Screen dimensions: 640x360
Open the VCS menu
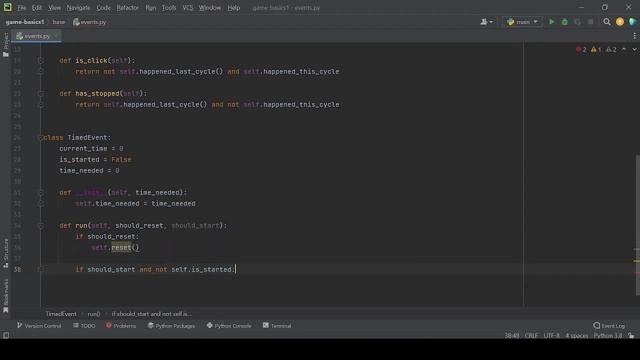pyautogui.click(x=188, y=8)
